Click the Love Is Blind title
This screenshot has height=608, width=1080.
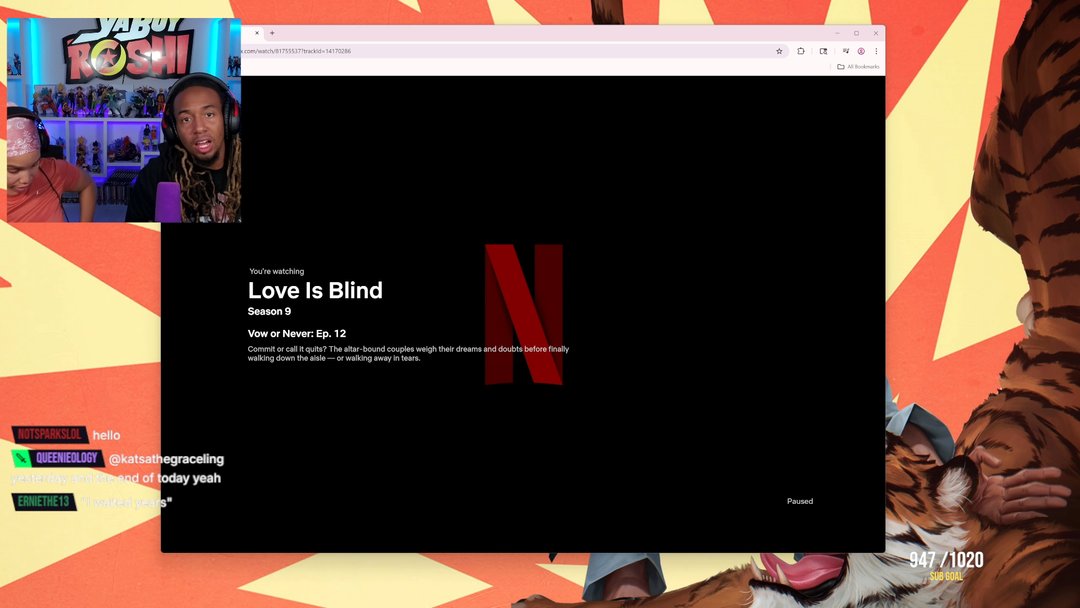[x=315, y=291]
